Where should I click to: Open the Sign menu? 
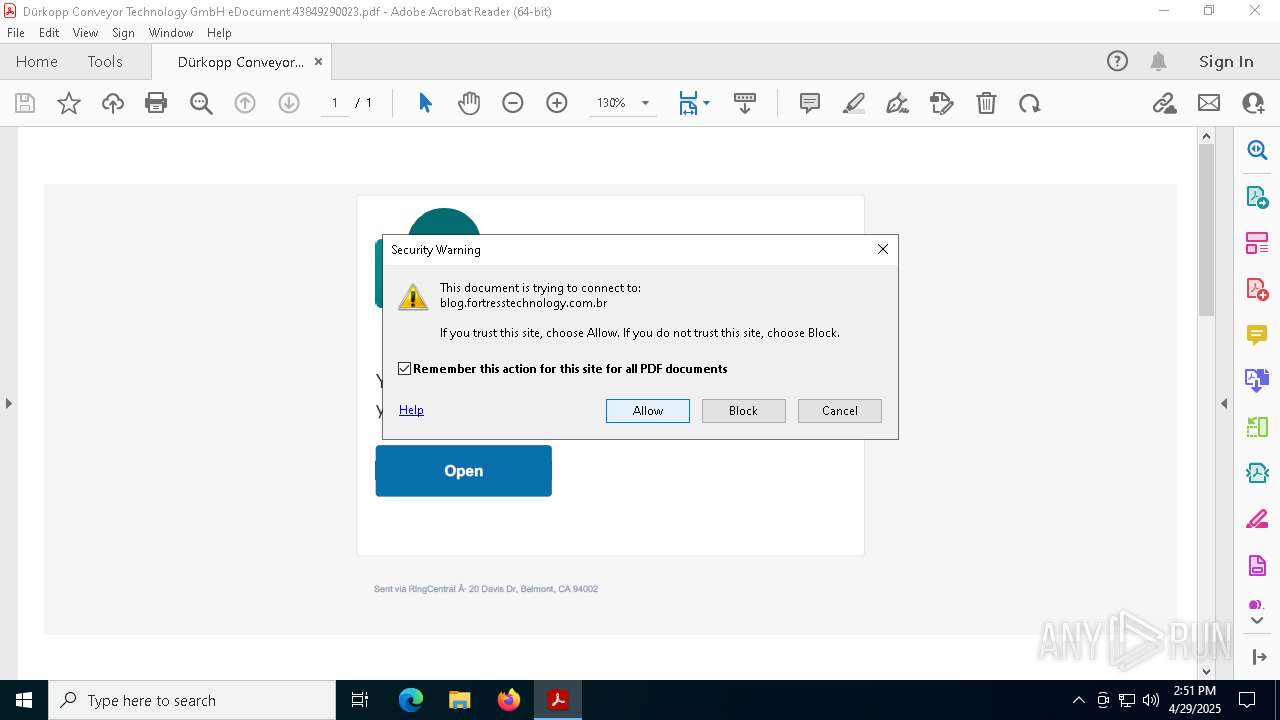123,32
